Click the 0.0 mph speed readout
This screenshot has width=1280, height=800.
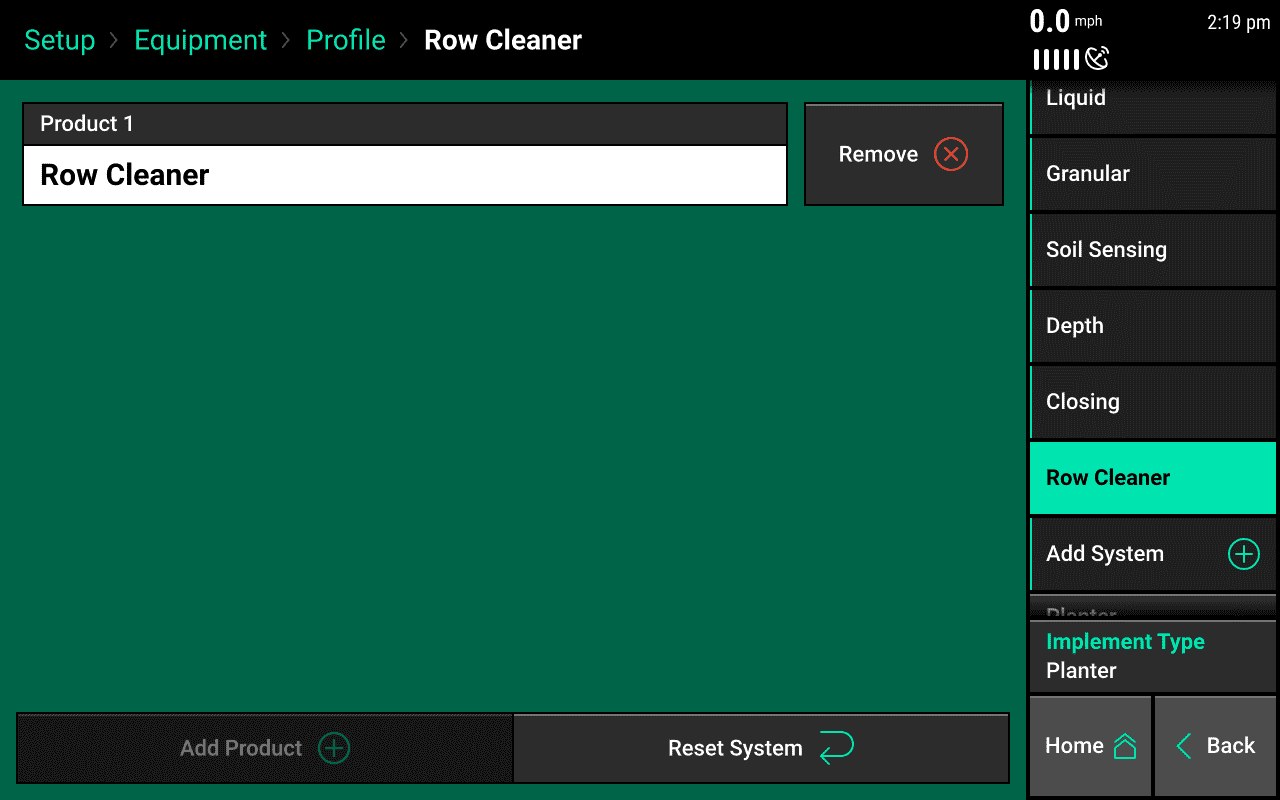1066,21
